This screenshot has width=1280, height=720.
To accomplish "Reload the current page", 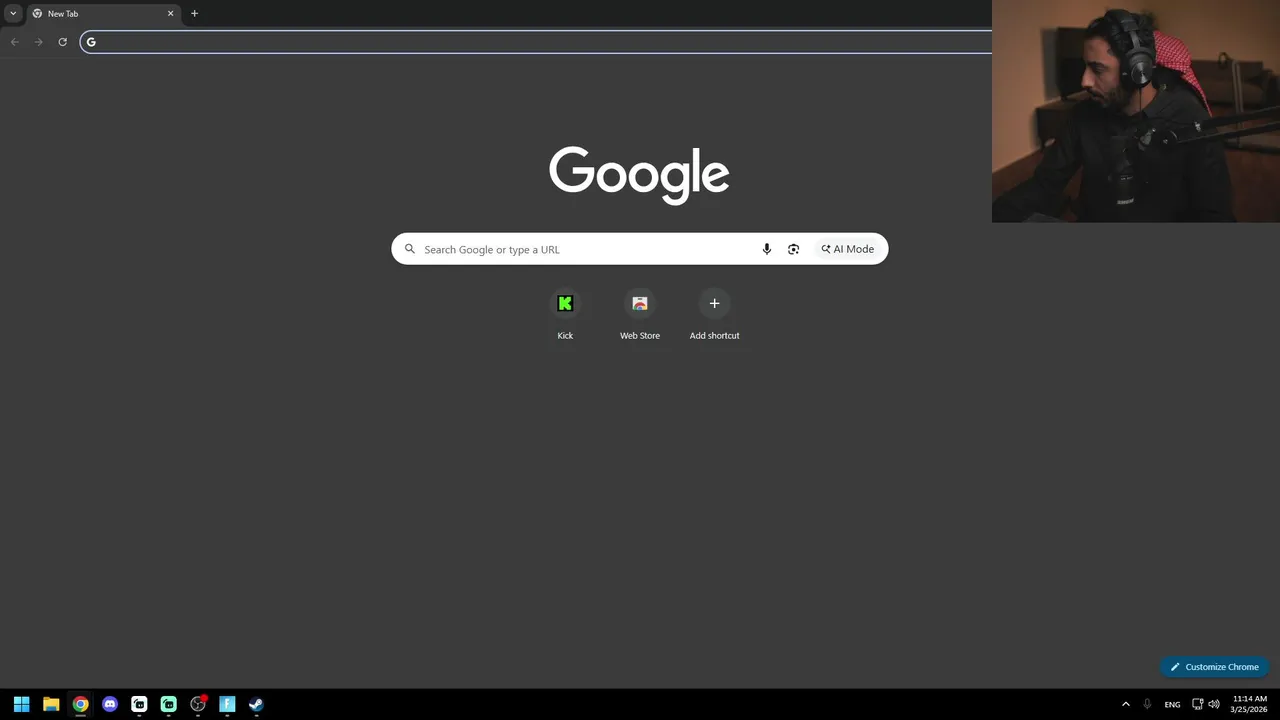I will point(62,42).
